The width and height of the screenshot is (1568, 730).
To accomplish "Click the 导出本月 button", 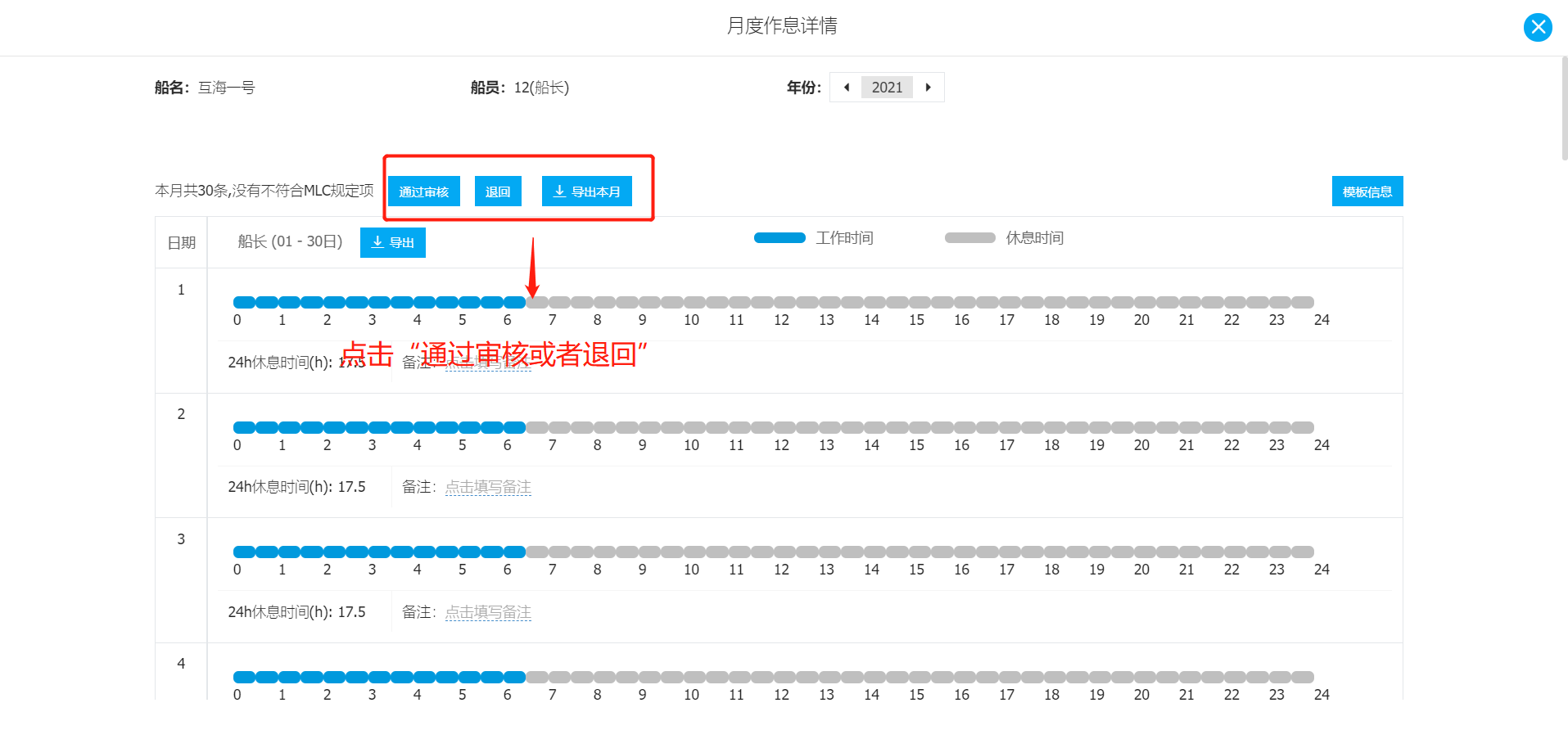I will click(586, 192).
